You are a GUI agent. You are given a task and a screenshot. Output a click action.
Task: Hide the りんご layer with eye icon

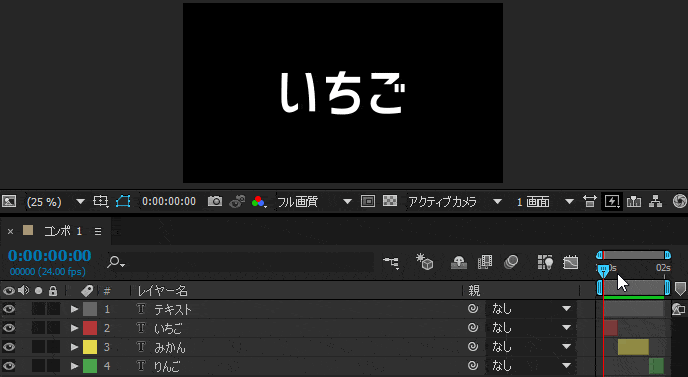[x=9, y=366]
